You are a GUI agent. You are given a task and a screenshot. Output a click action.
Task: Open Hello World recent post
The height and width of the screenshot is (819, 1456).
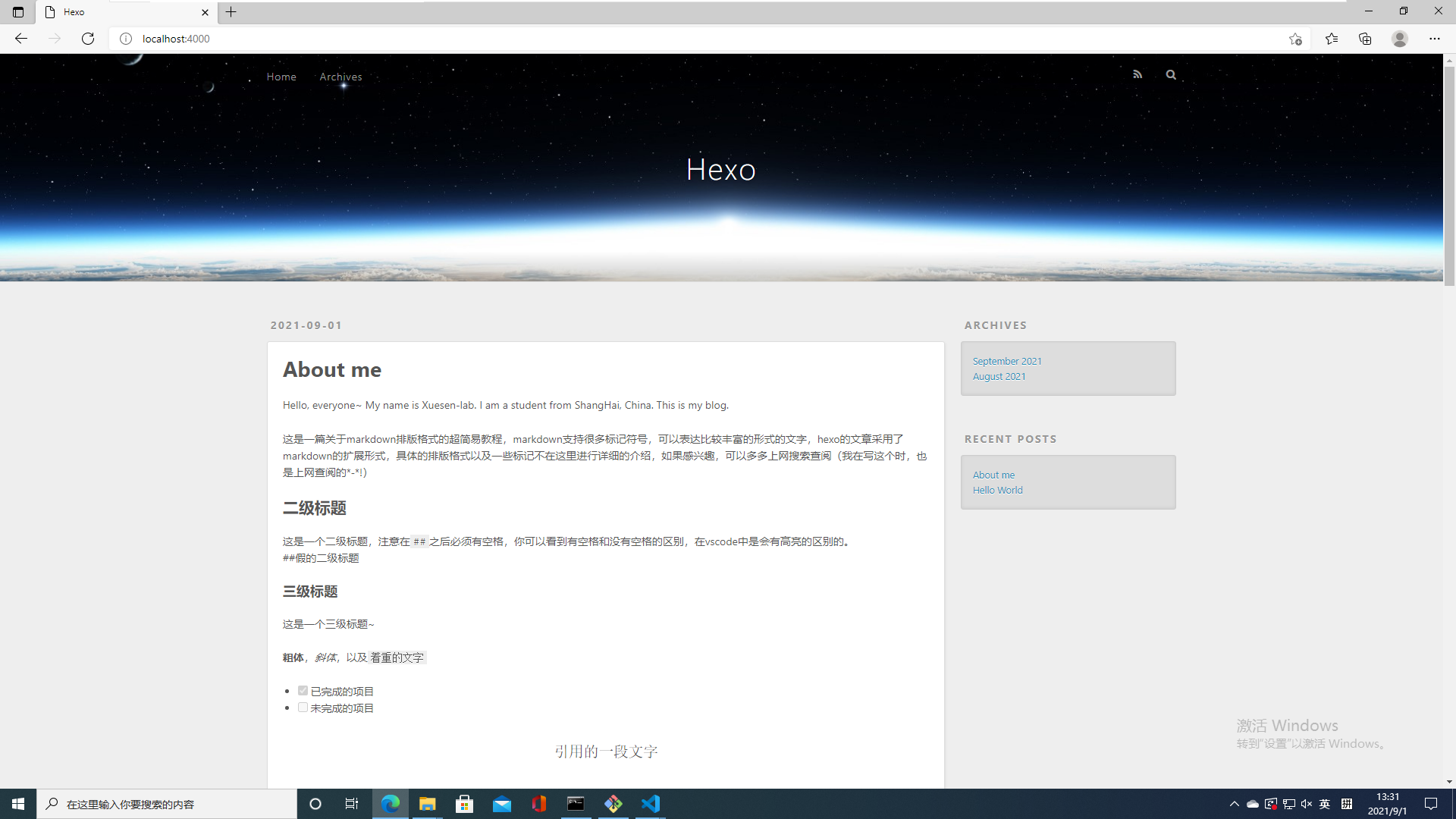tap(997, 490)
